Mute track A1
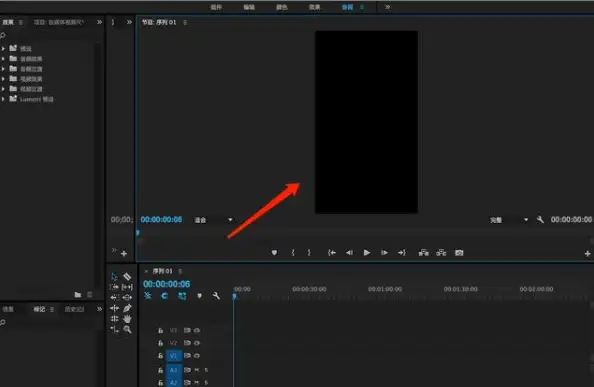 [197, 370]
